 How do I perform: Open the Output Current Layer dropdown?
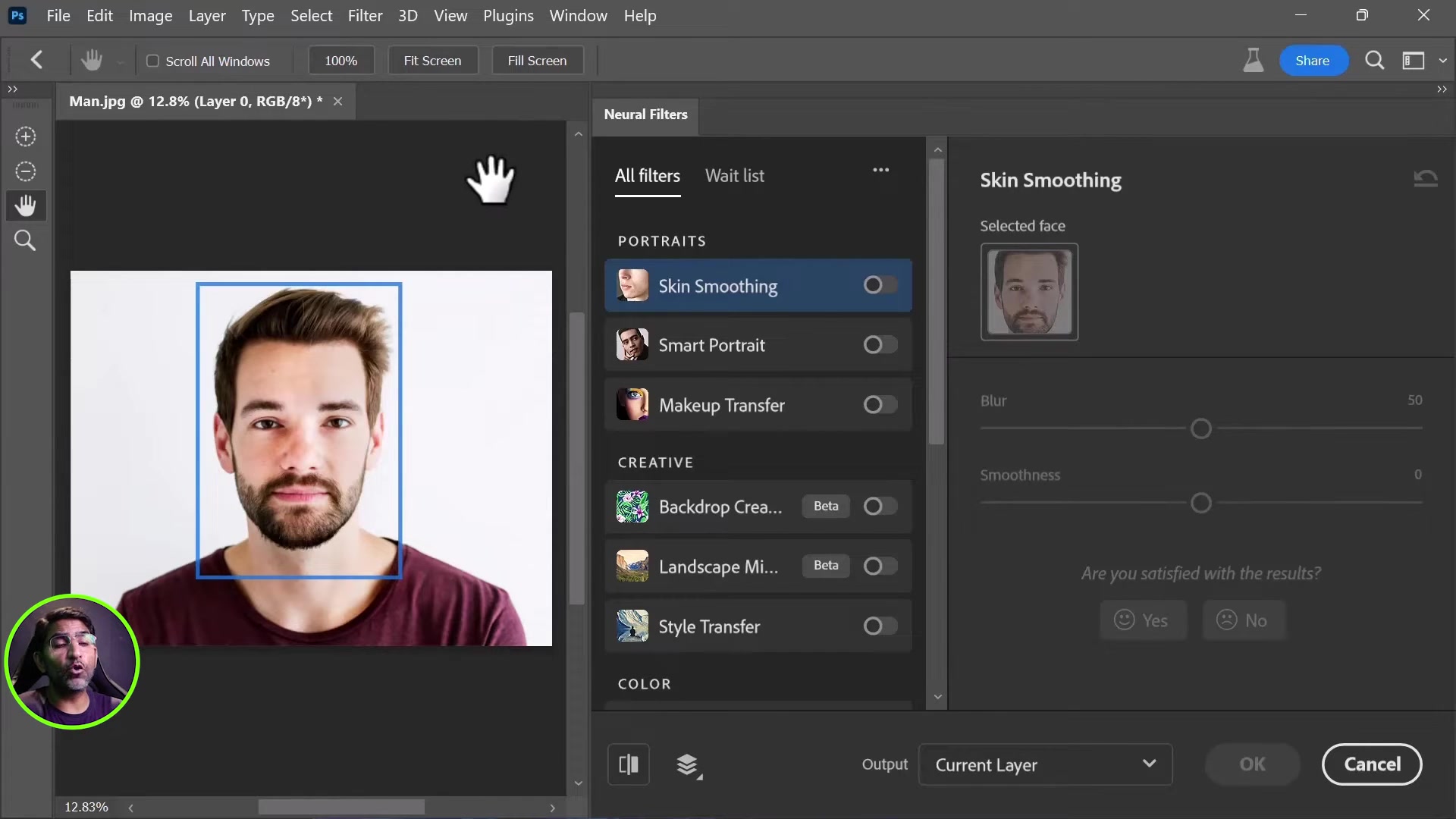point(1045,764)
